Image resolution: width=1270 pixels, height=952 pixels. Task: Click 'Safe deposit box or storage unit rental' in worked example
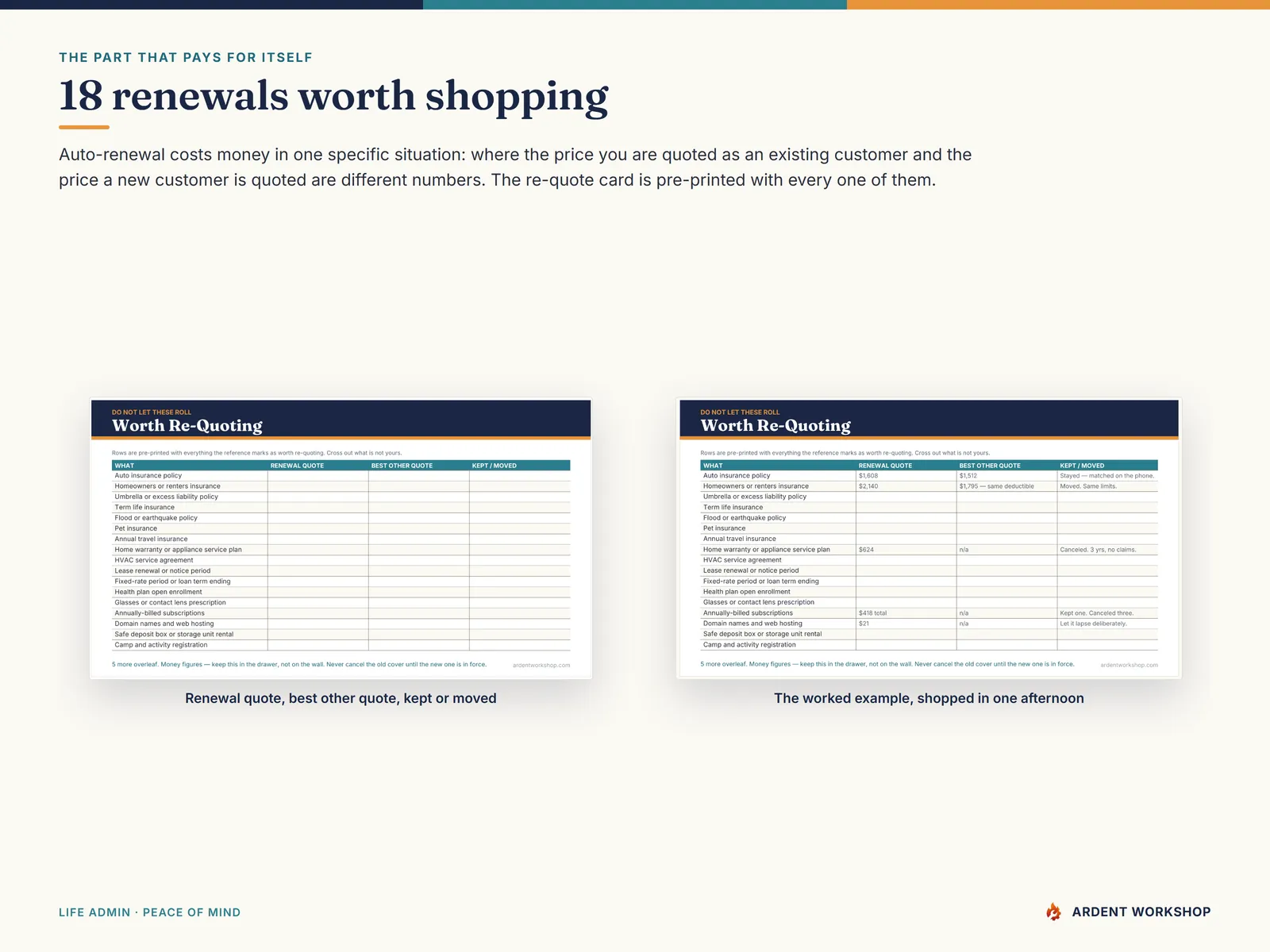point(762,634)
